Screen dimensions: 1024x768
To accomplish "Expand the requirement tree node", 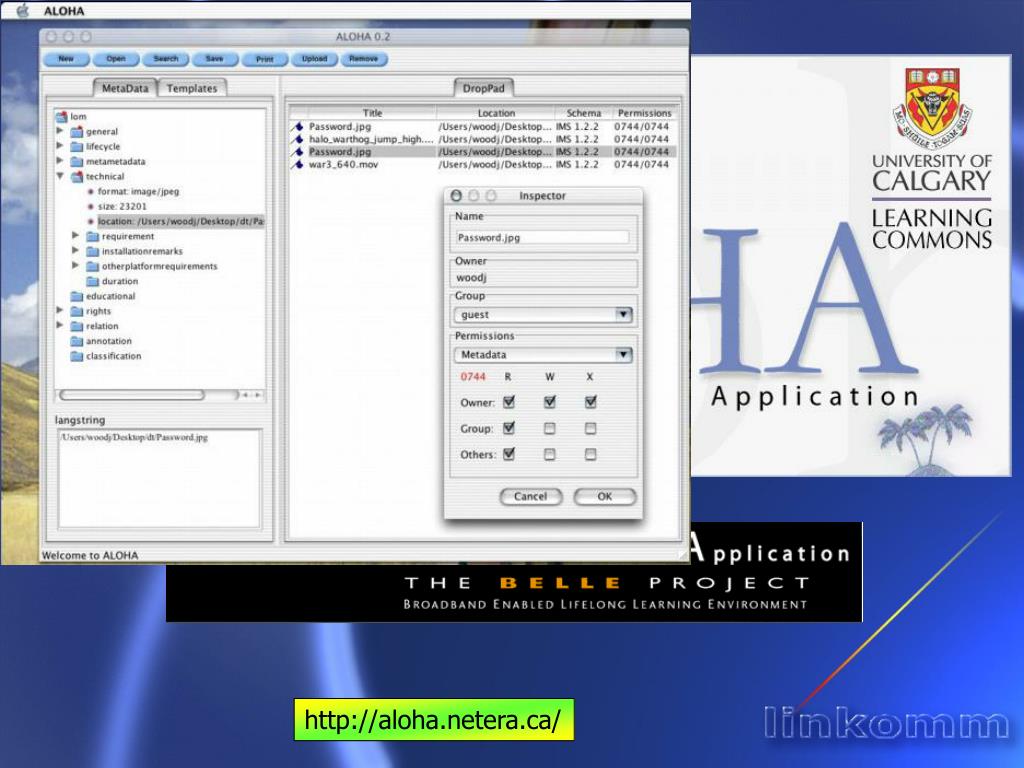I will coord(76,236).
